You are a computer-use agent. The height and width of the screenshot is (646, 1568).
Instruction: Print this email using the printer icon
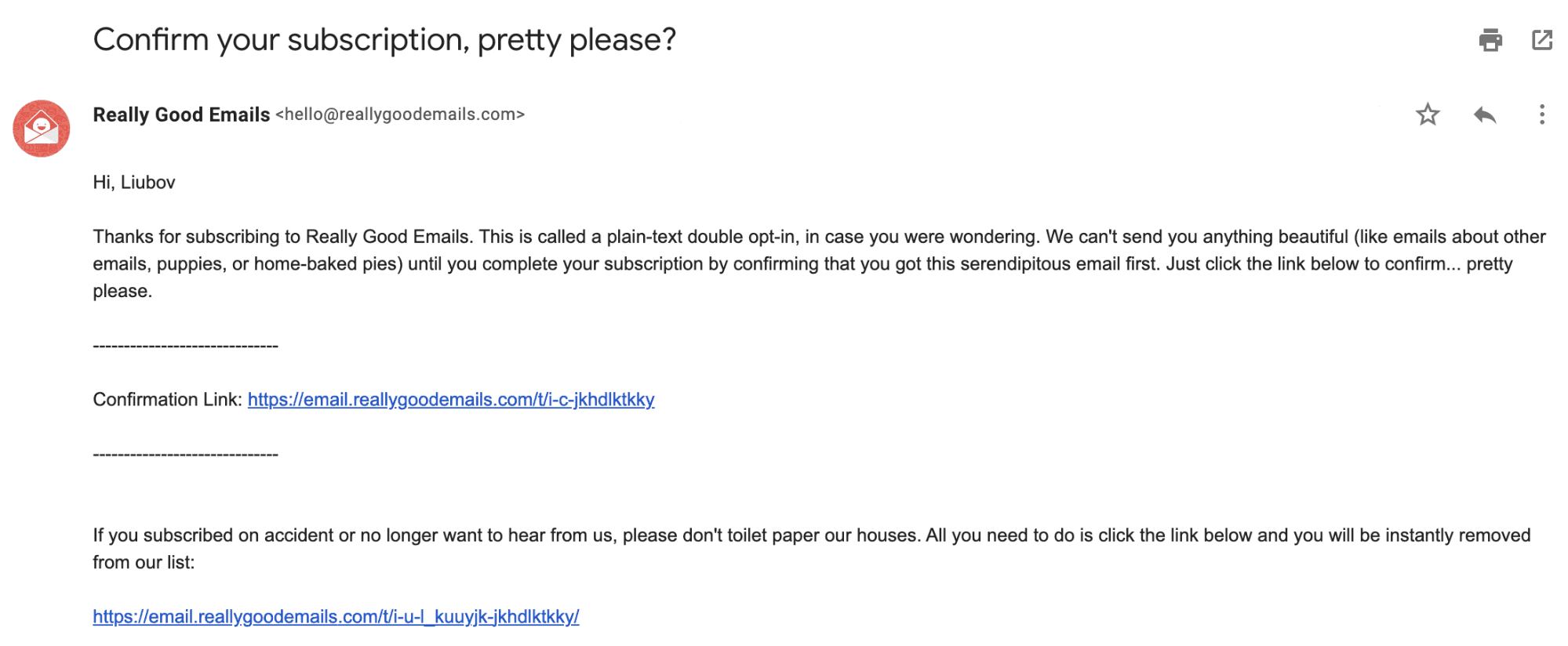1490,39
